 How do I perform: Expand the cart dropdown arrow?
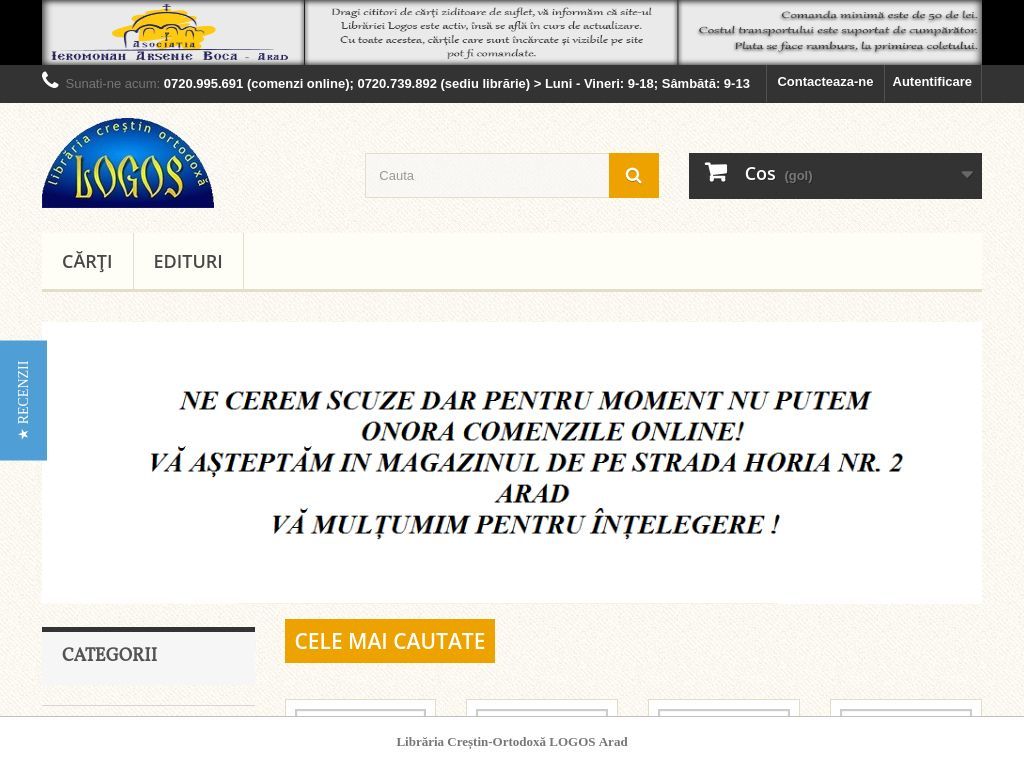click(966, 174)
